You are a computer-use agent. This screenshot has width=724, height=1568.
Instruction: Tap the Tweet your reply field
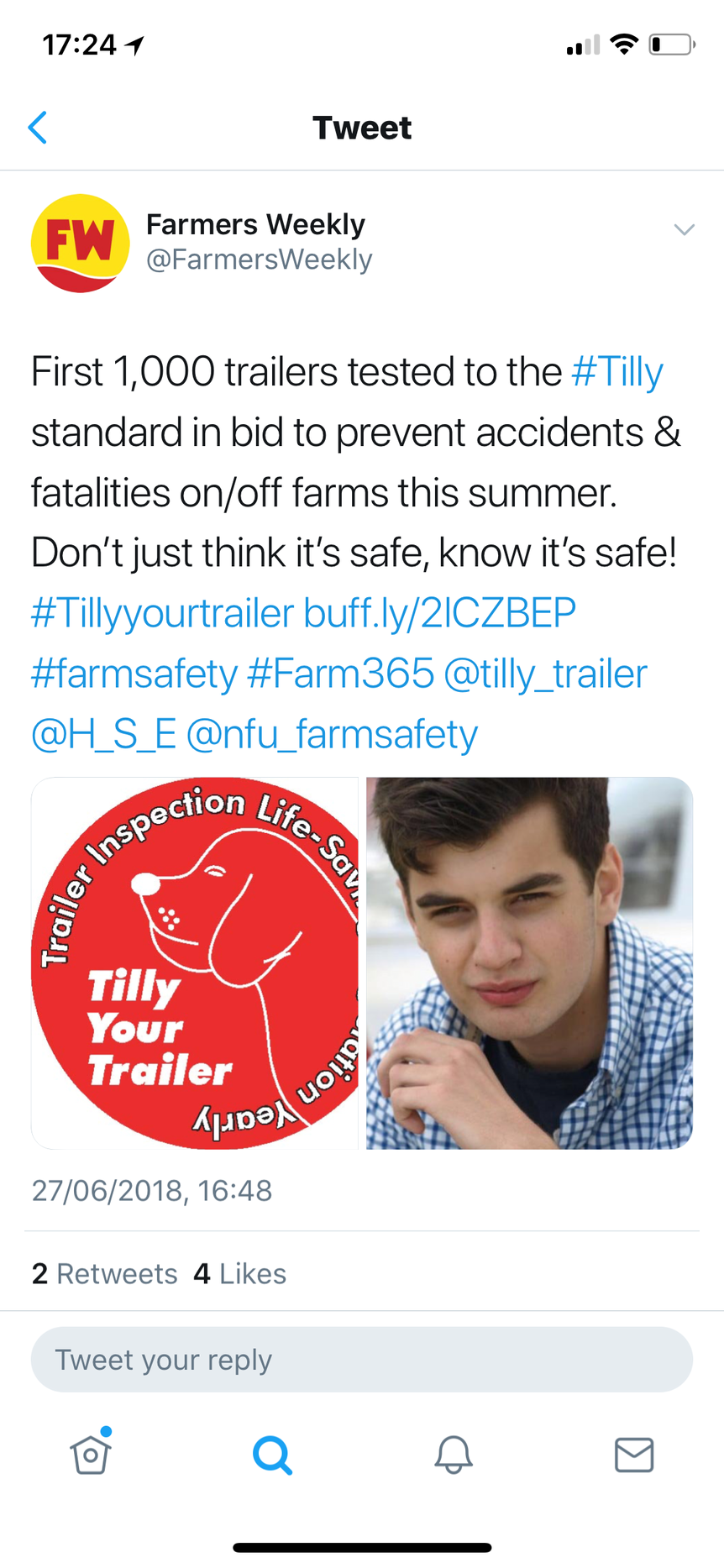362,1359
